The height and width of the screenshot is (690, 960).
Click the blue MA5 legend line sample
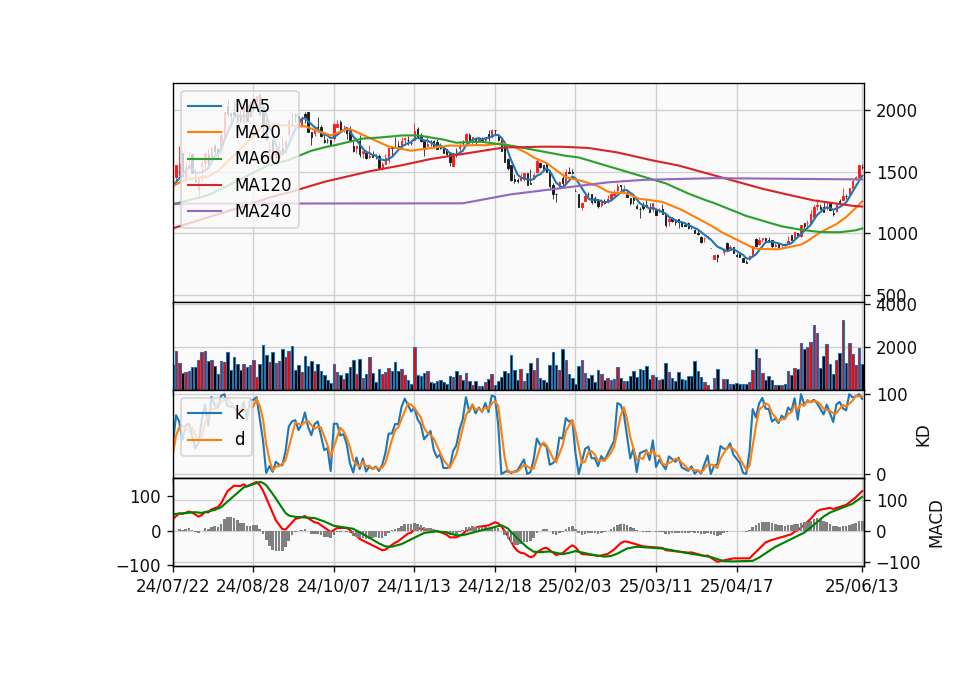point(204,106)
